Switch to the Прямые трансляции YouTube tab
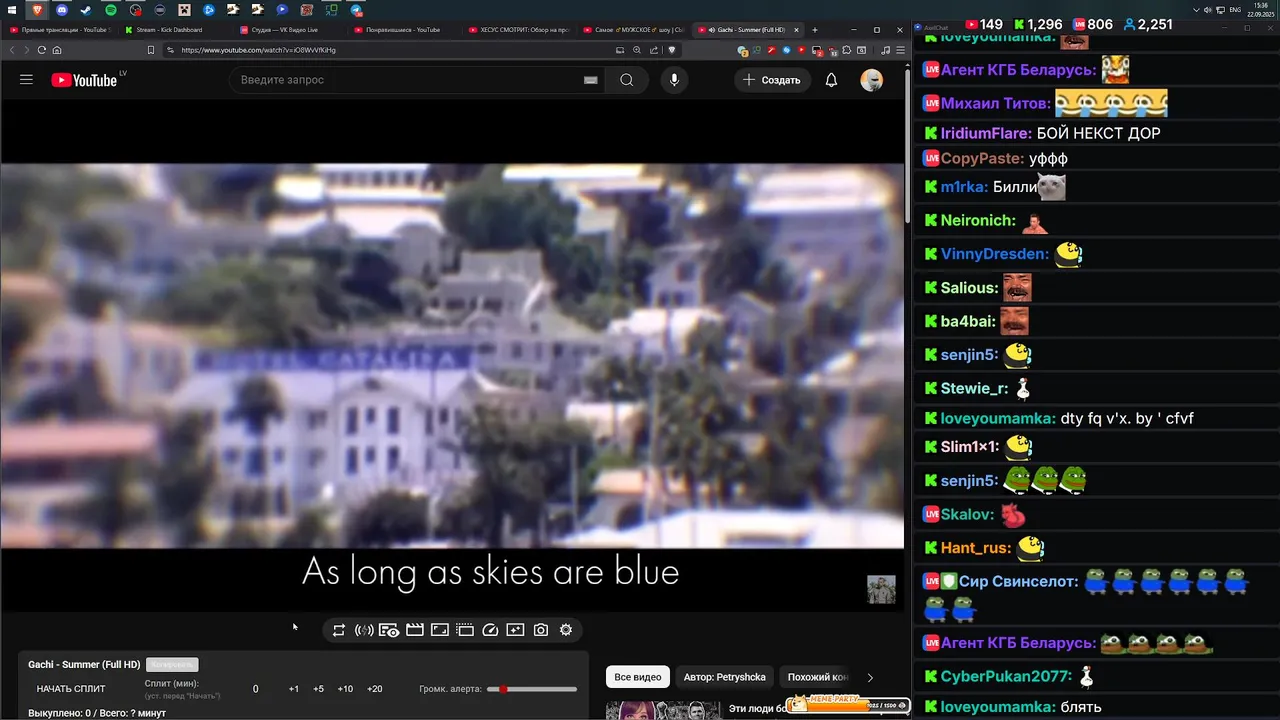Screen dimensions: 1280x720 click(x=60, y=30)
